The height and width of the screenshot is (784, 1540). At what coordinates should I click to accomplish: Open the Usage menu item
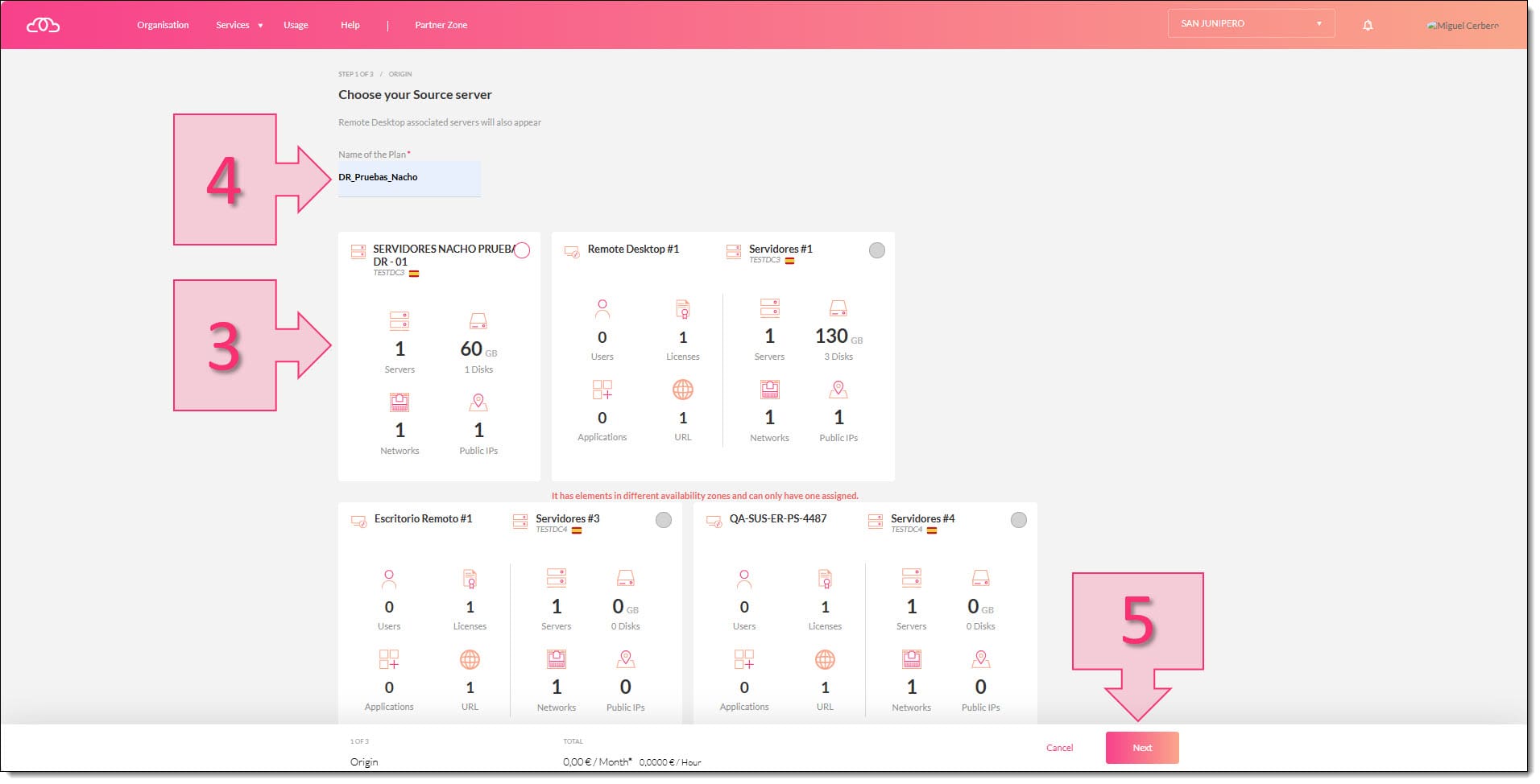point(296,25)
